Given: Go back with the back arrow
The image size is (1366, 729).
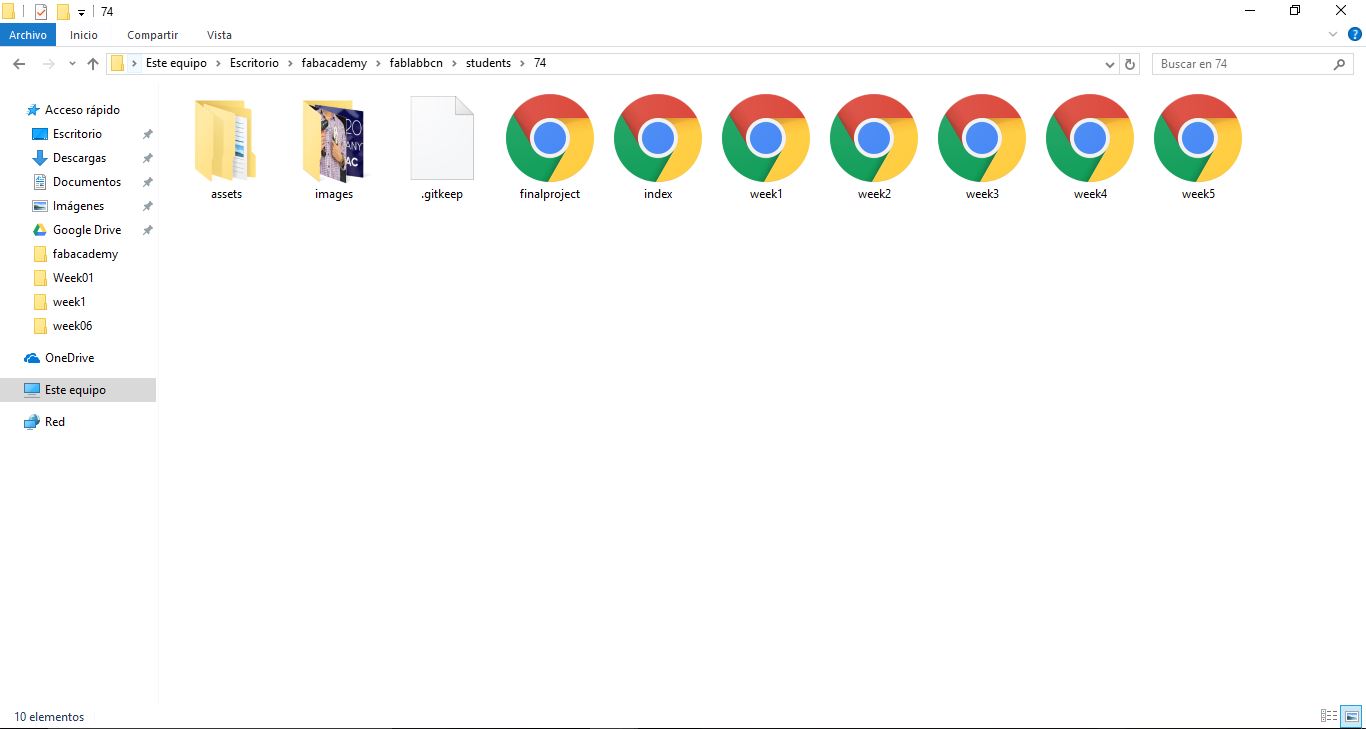Looking at the screenshot, I should (x=18, y=63).
